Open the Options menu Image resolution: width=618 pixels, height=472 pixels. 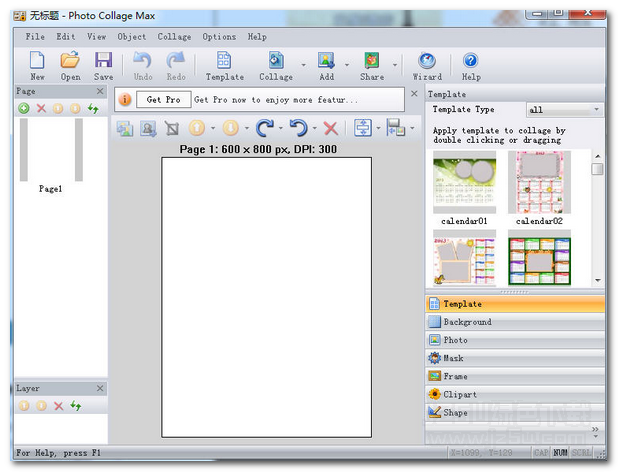[x=219, y=37]
